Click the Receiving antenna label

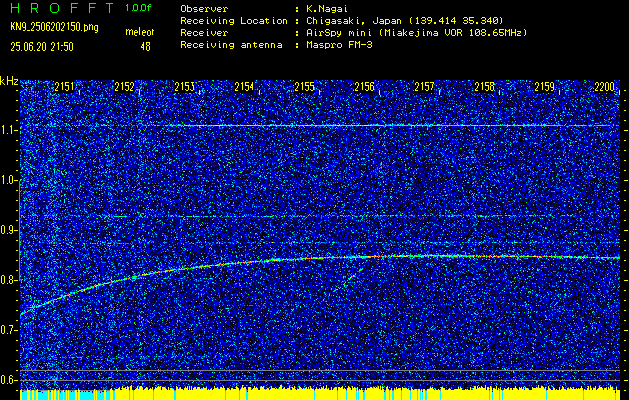click(231, 45)
